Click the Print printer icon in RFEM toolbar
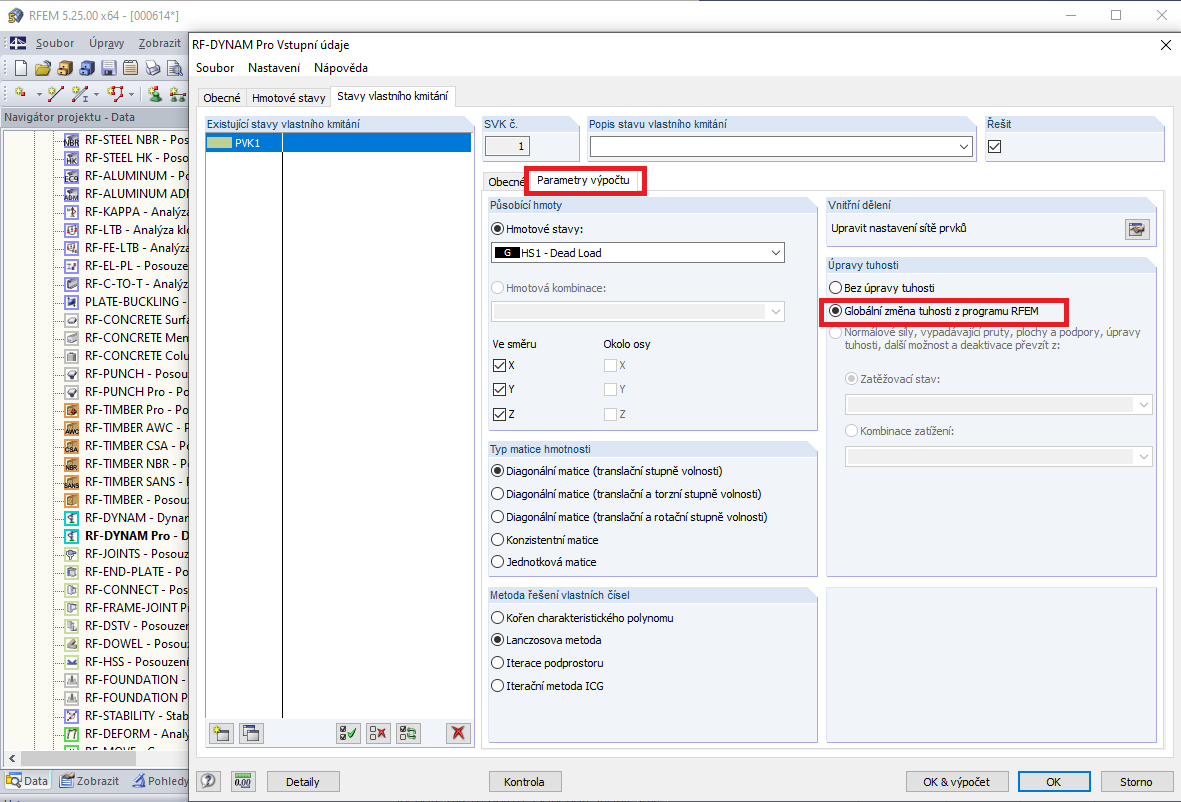Screen dimensions: 1181x802 tap(152, 69)
